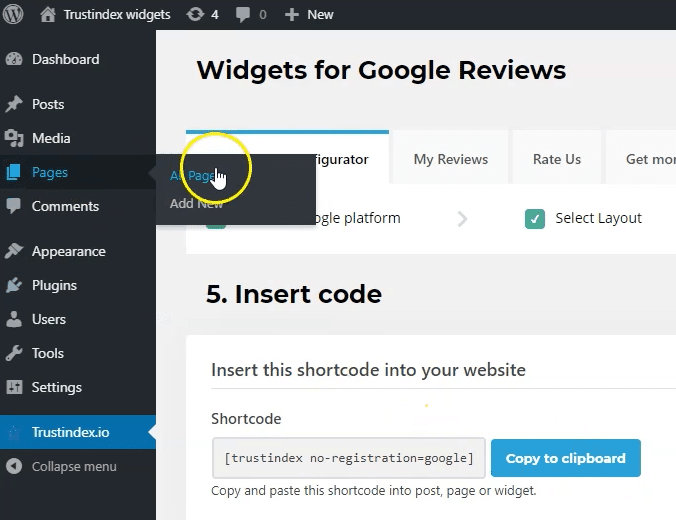Click the Select Layout step checkmark

pos(535,219)
